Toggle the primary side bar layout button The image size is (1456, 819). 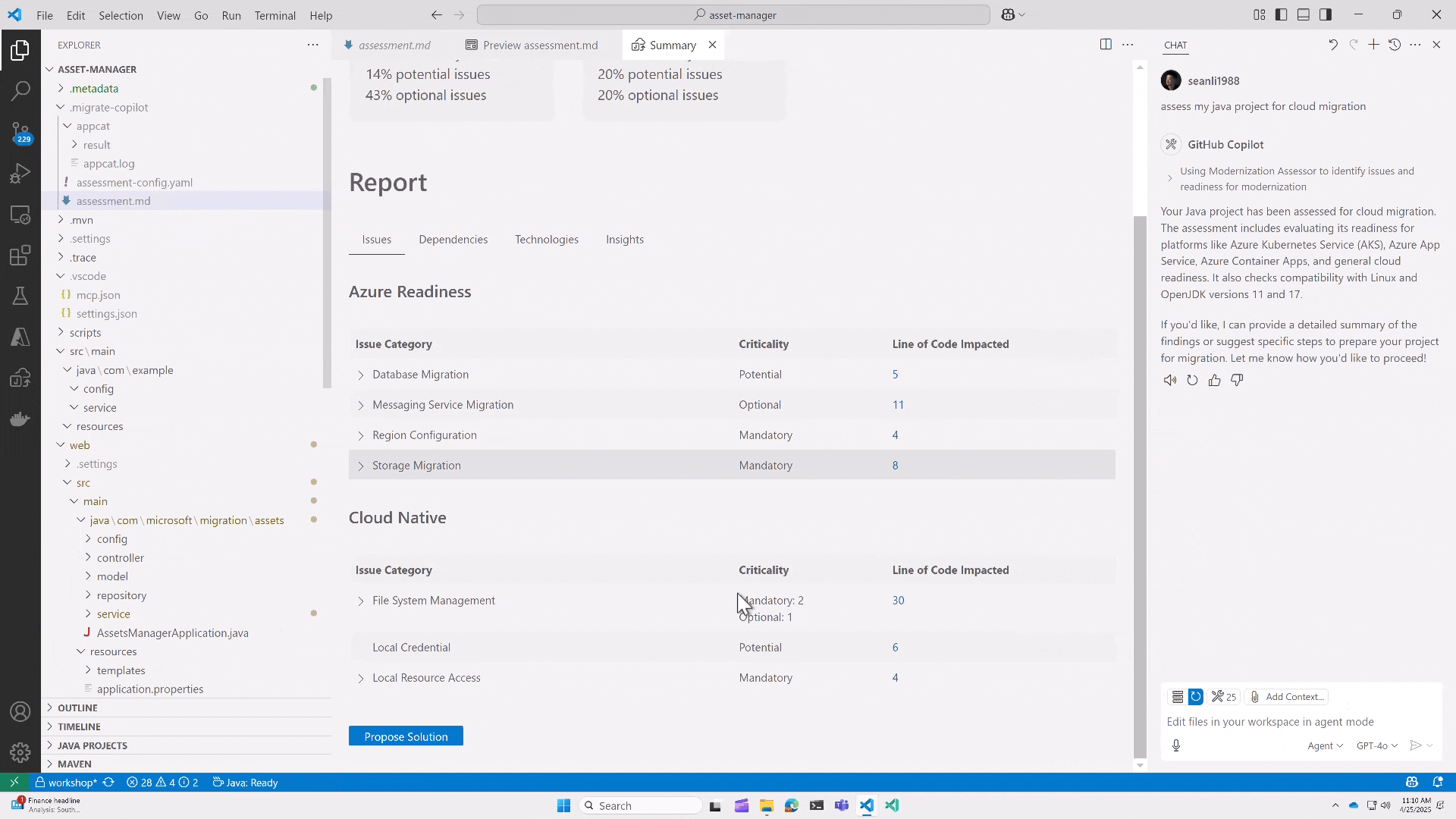pyautogui.click(x=1282, y=15)
